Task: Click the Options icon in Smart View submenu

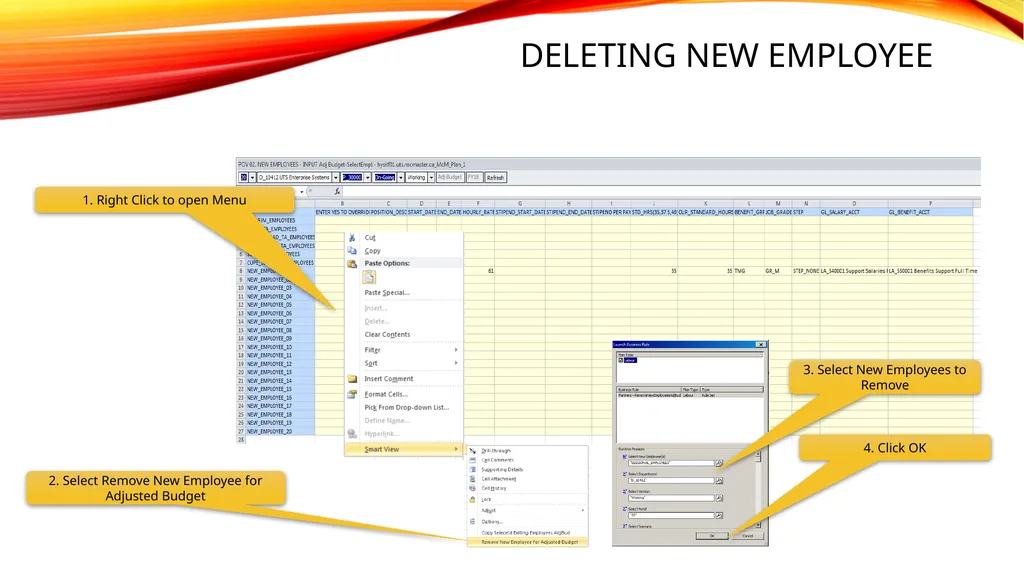Action: [472, 521]
